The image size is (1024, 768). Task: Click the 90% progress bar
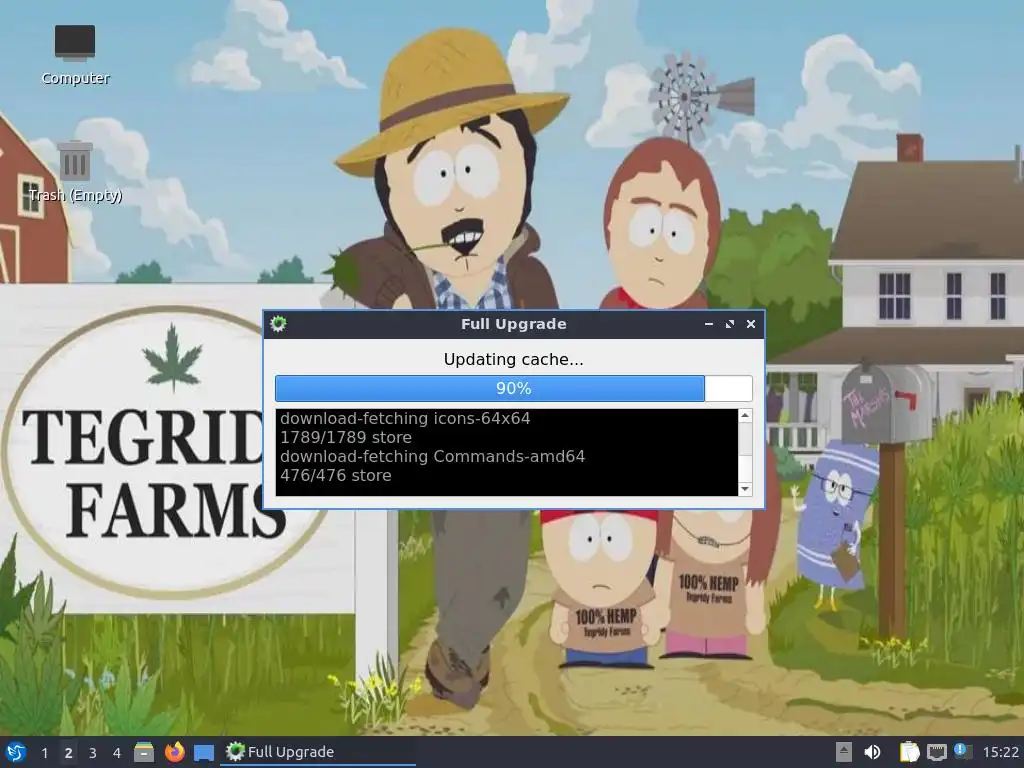514,389
